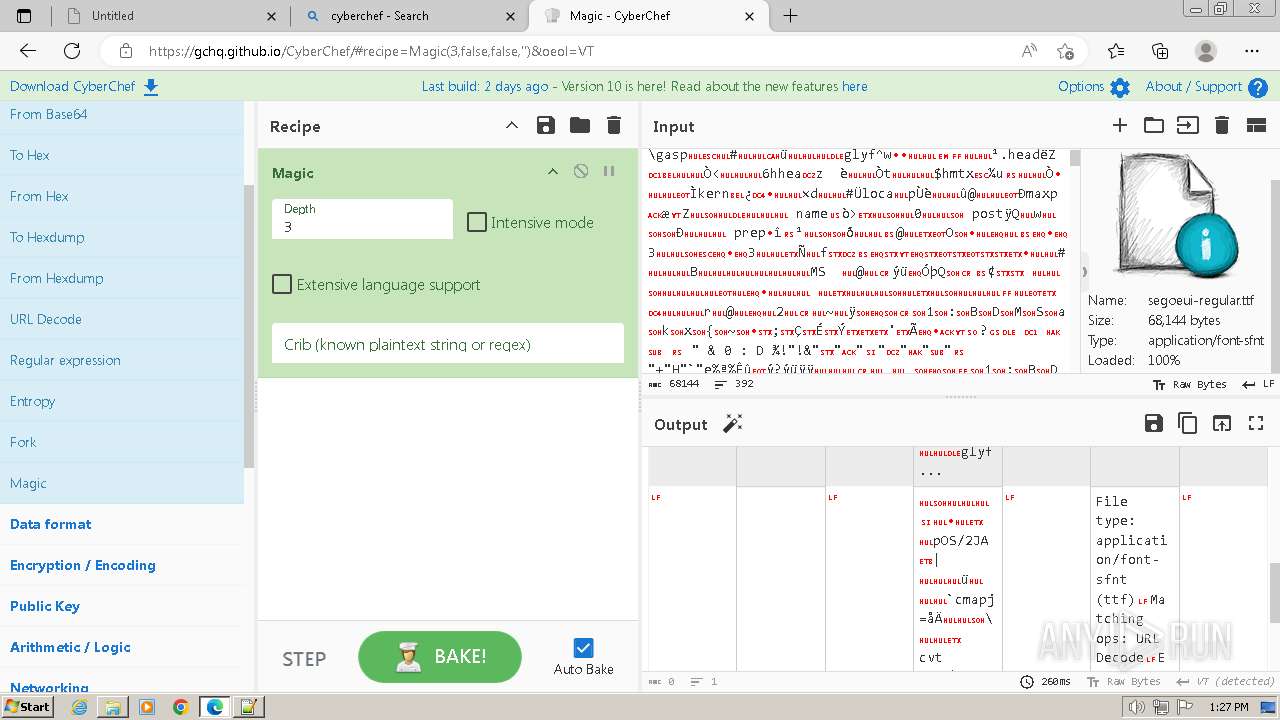Viewport: 1280px width, 720px height.
Task: Open output VT end-of-line selector
Action: (1226, 681)
